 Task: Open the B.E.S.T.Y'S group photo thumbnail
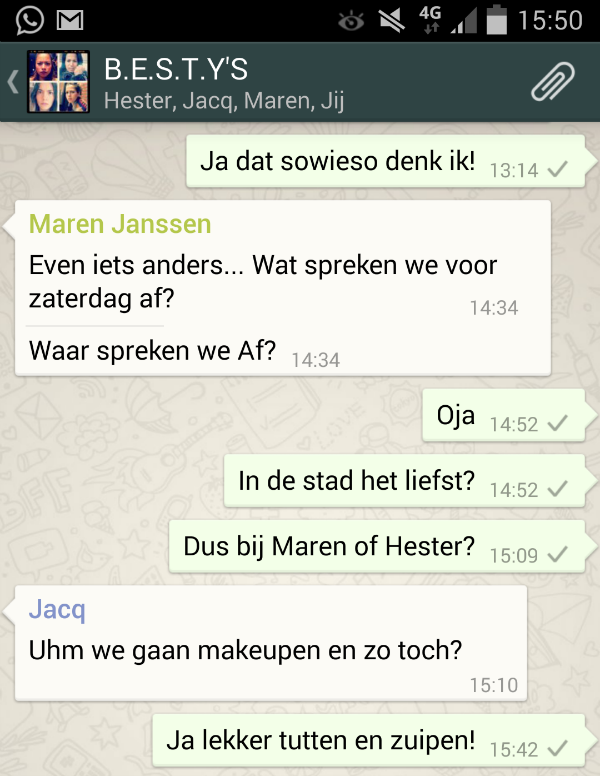tap(58, 82)
